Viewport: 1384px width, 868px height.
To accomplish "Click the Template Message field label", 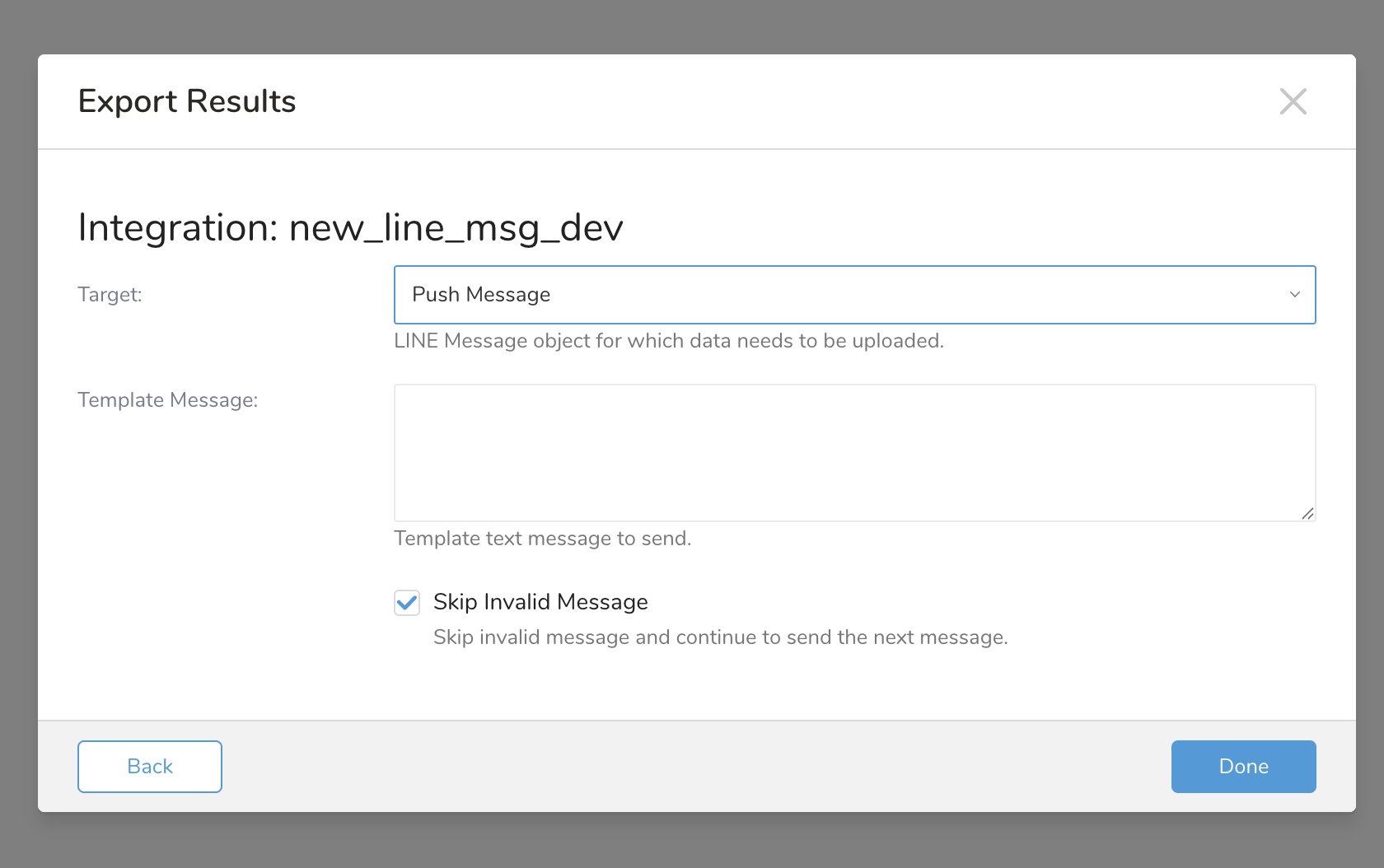I will click(168, 400).
